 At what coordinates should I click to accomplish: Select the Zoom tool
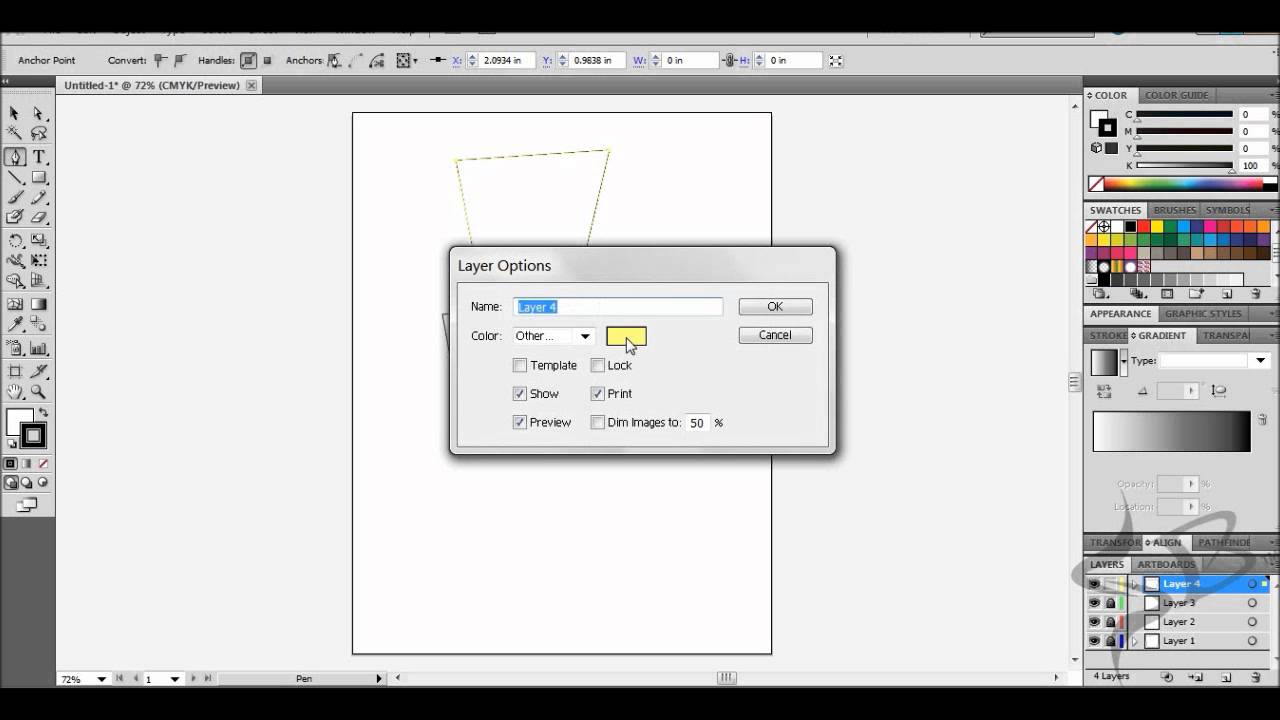coord(39,392)
